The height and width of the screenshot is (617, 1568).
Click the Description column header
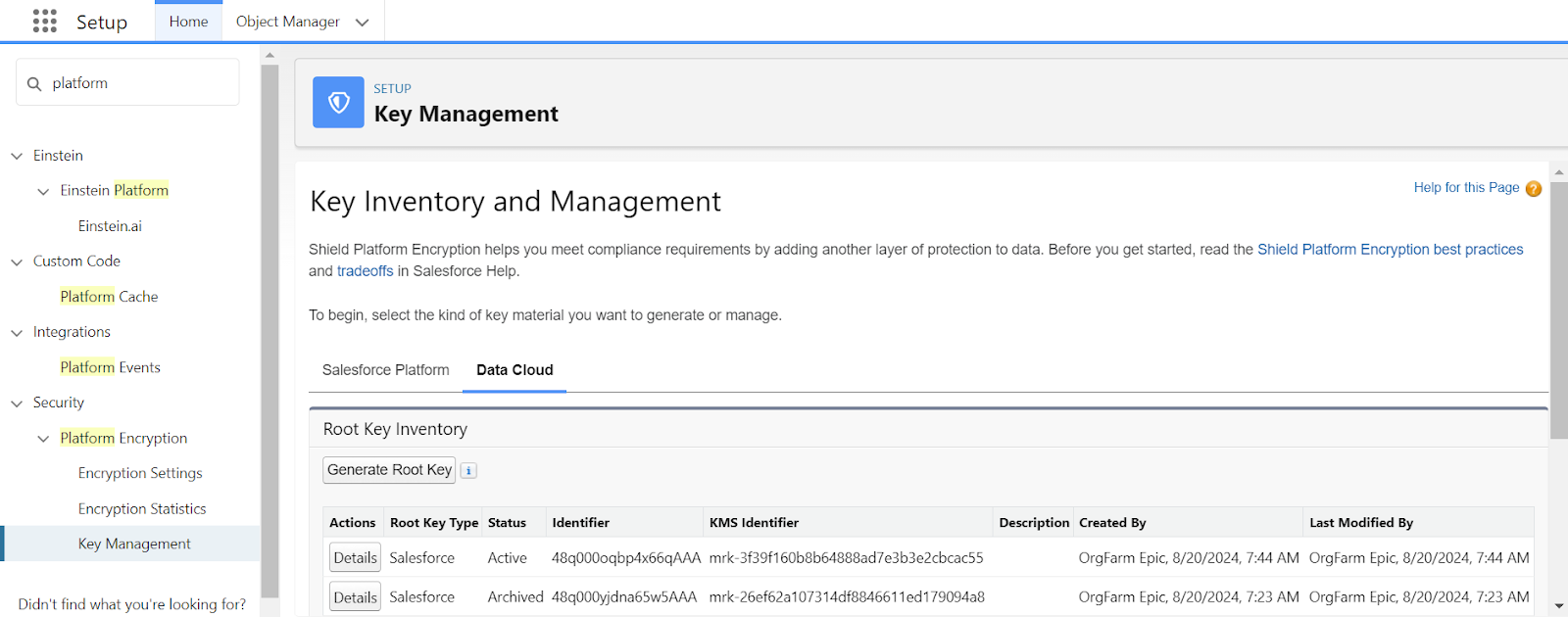click(1034, 523)
